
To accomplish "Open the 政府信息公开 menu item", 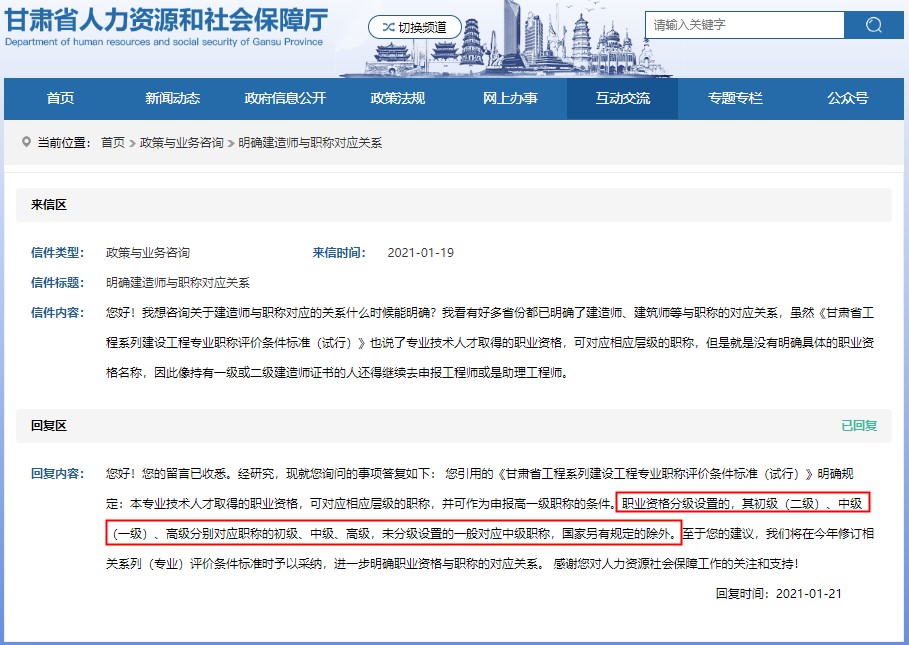I will tap(283, 100).
